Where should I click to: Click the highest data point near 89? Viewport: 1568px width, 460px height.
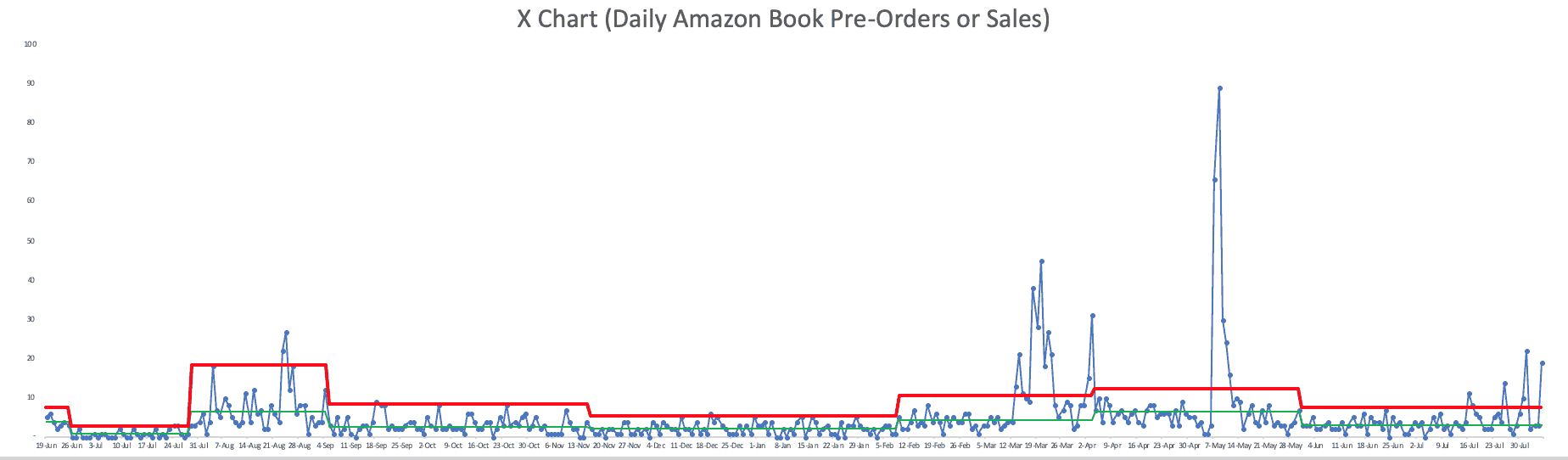[1219, 88]
